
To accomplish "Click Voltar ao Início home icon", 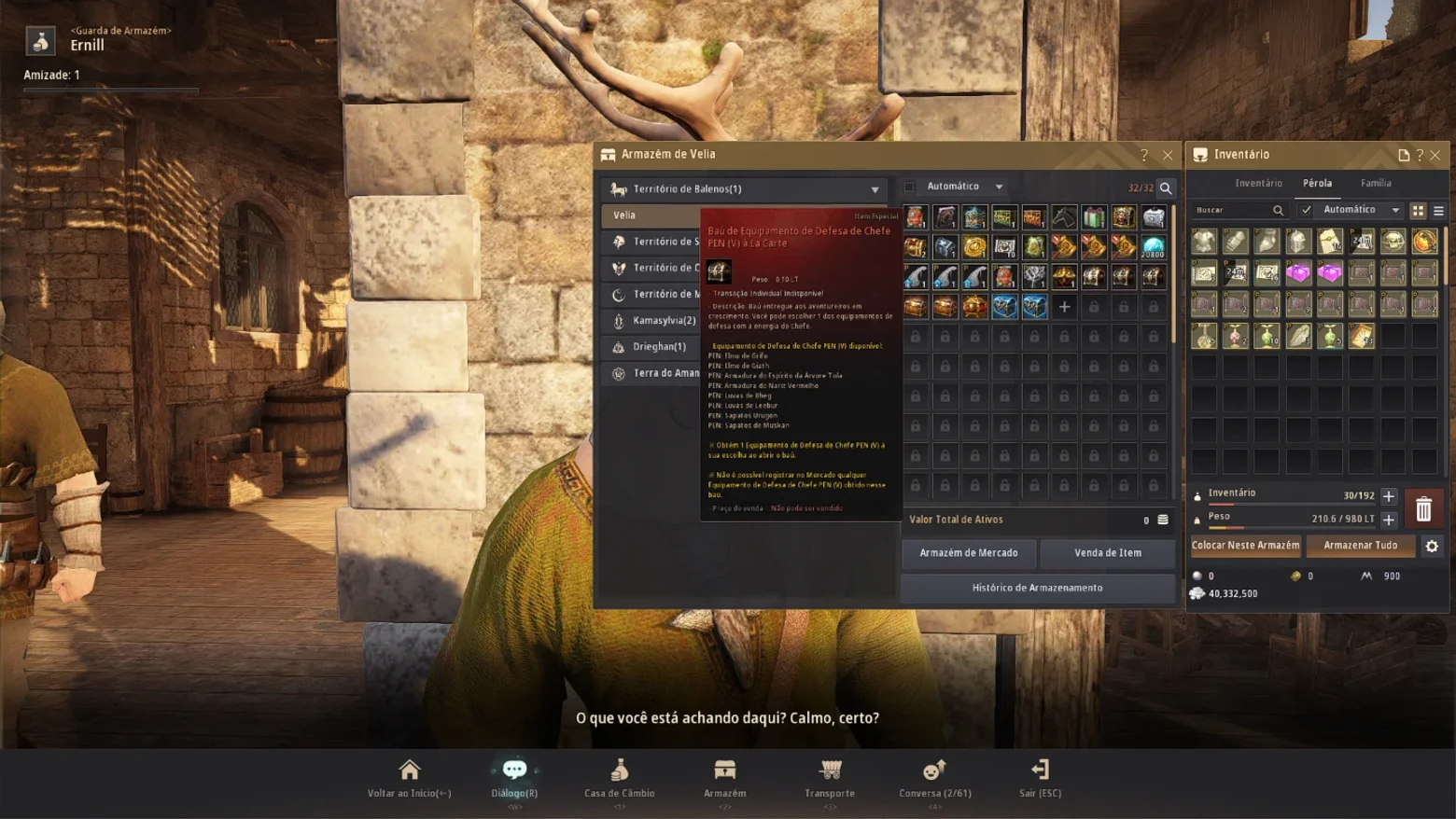I will (x=409, y=770).
